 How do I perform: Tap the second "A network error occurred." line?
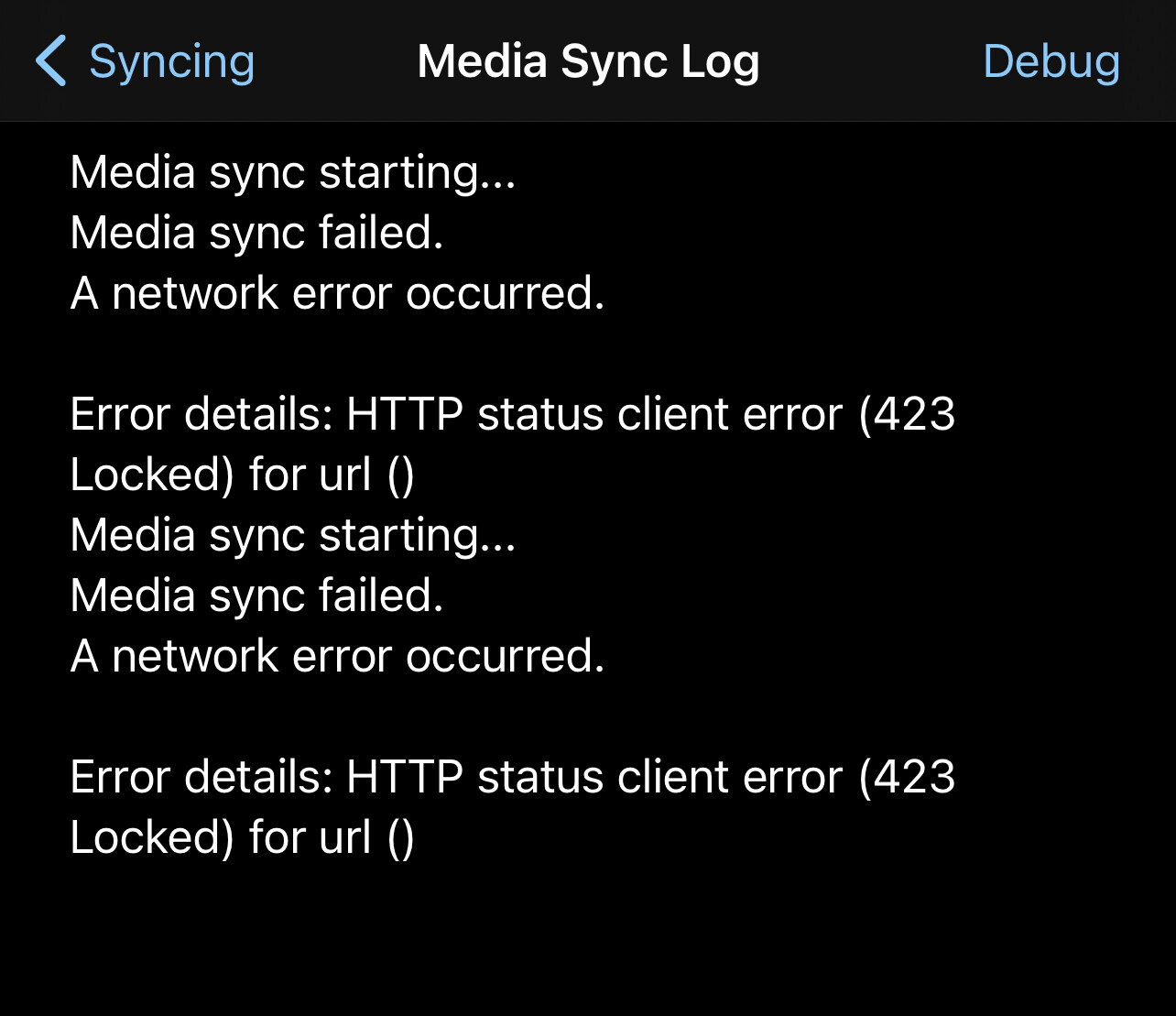coord(337,656)
